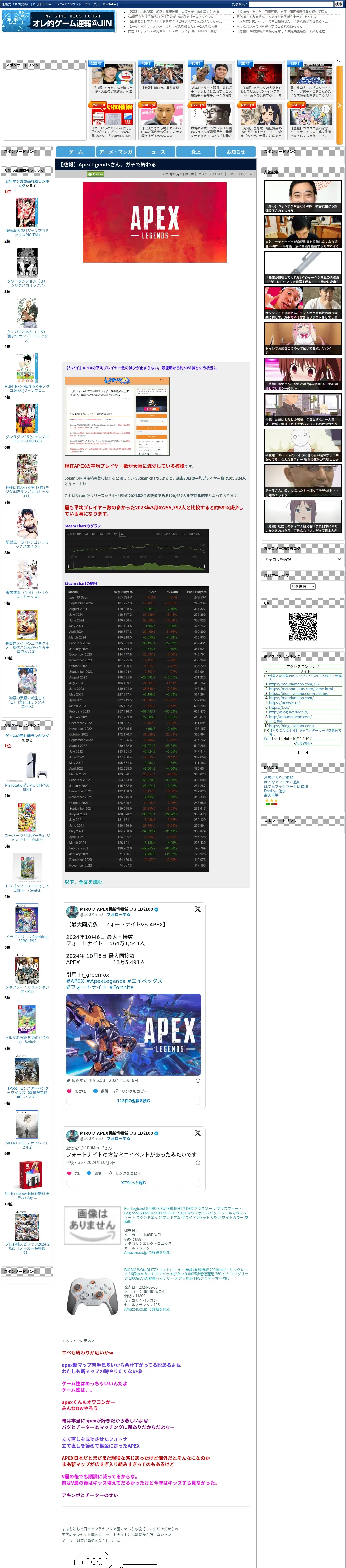Image resolution: width=346 pixels, height=1568 pixels.
Task: Click the red APEX Legends header image
Action: pos(155,222)
